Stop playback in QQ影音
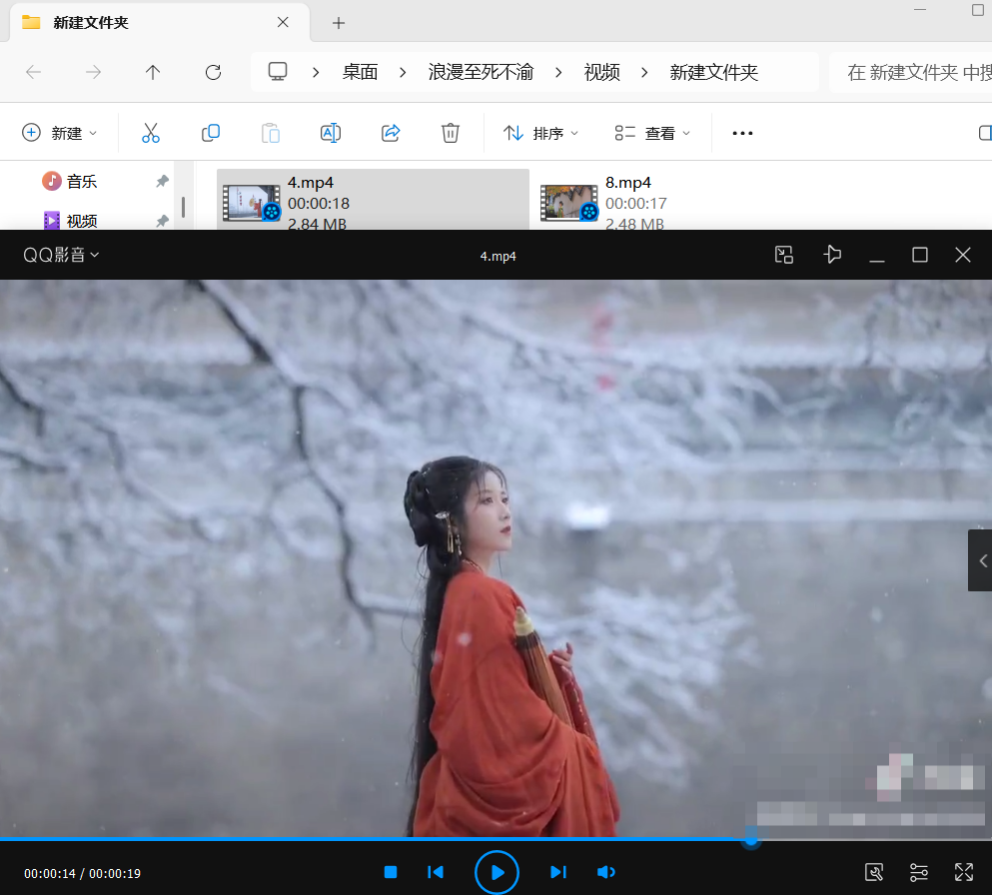Screen dimensions: 992x896 [390, 873]
